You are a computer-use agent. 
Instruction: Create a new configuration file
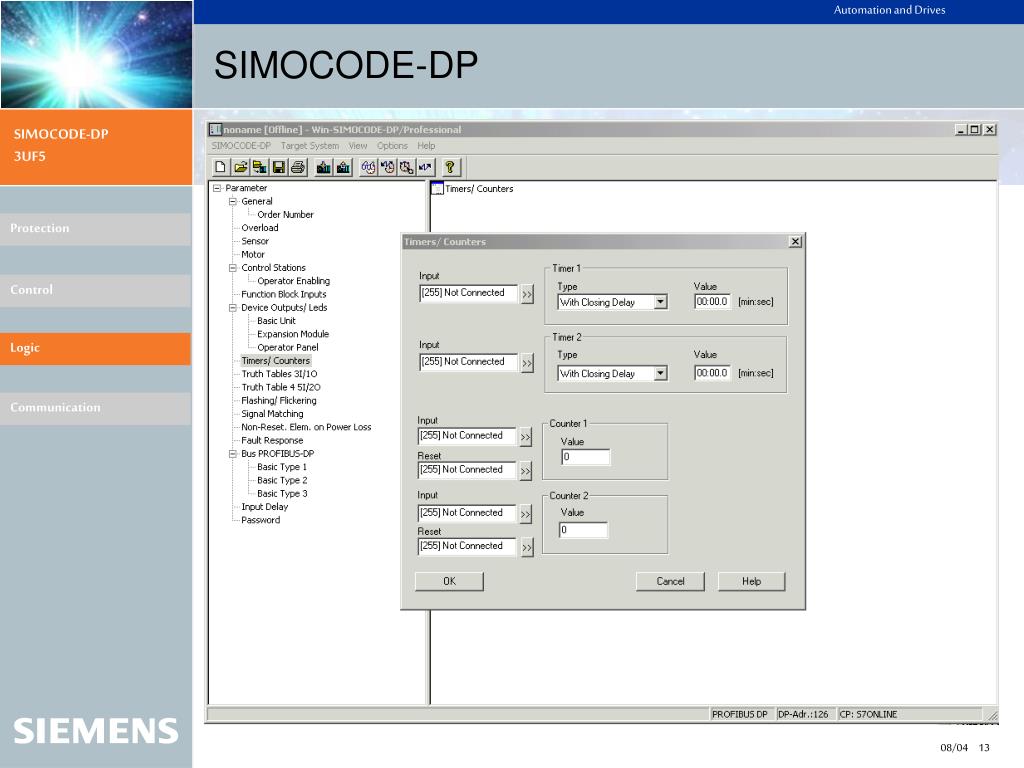coord(221,167)
